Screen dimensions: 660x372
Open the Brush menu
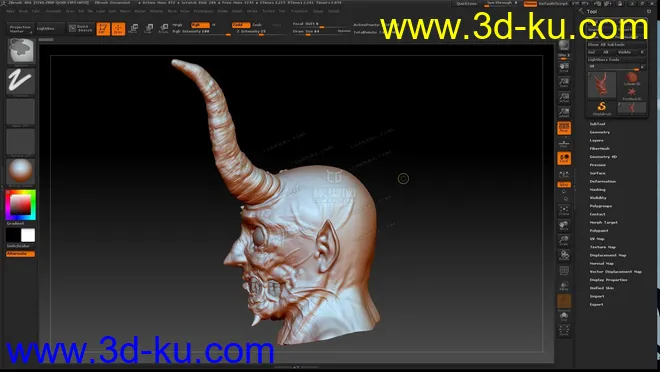point(24,11)
